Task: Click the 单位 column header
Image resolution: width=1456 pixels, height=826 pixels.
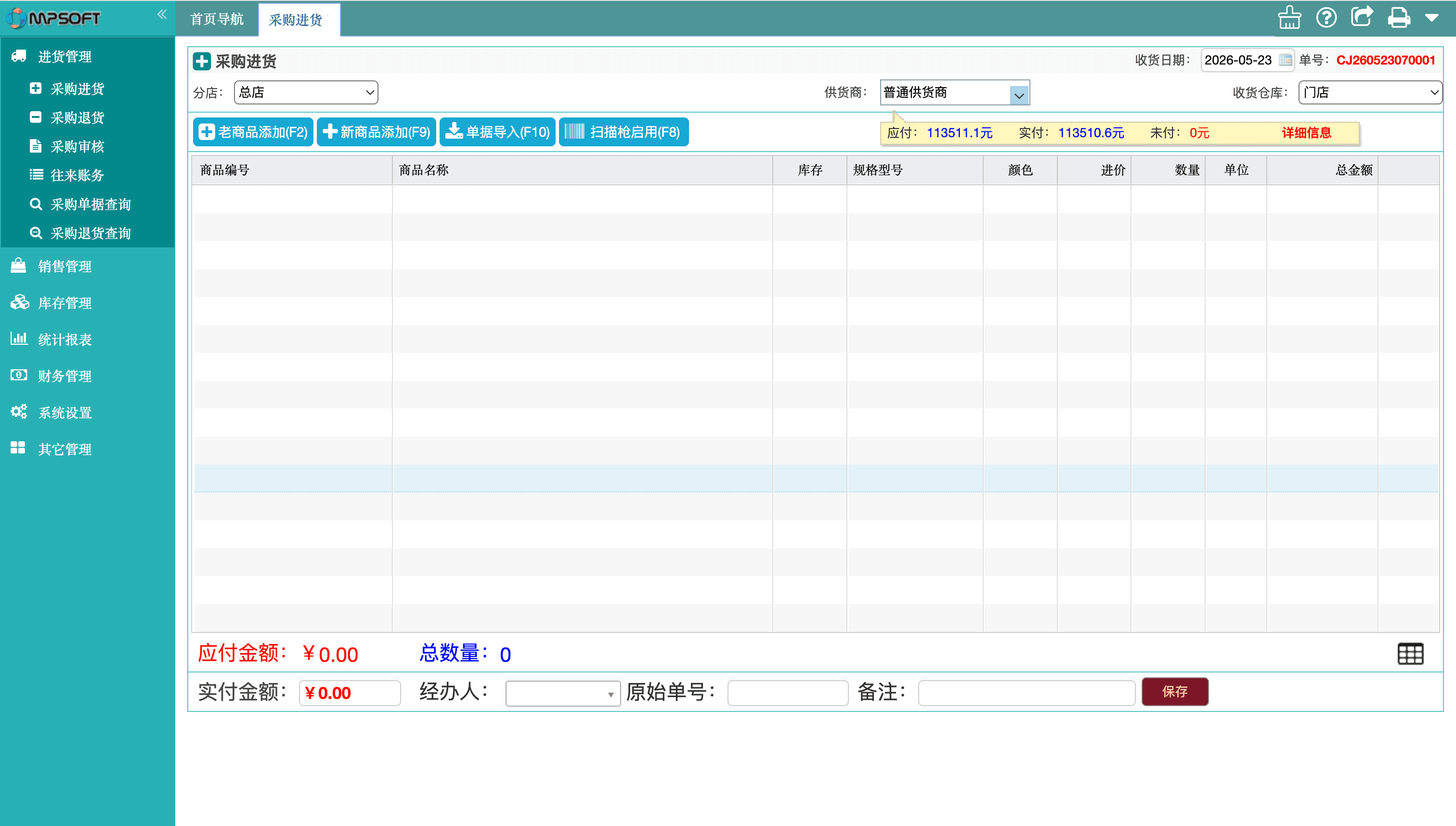Action: (x=1236, y=170)
